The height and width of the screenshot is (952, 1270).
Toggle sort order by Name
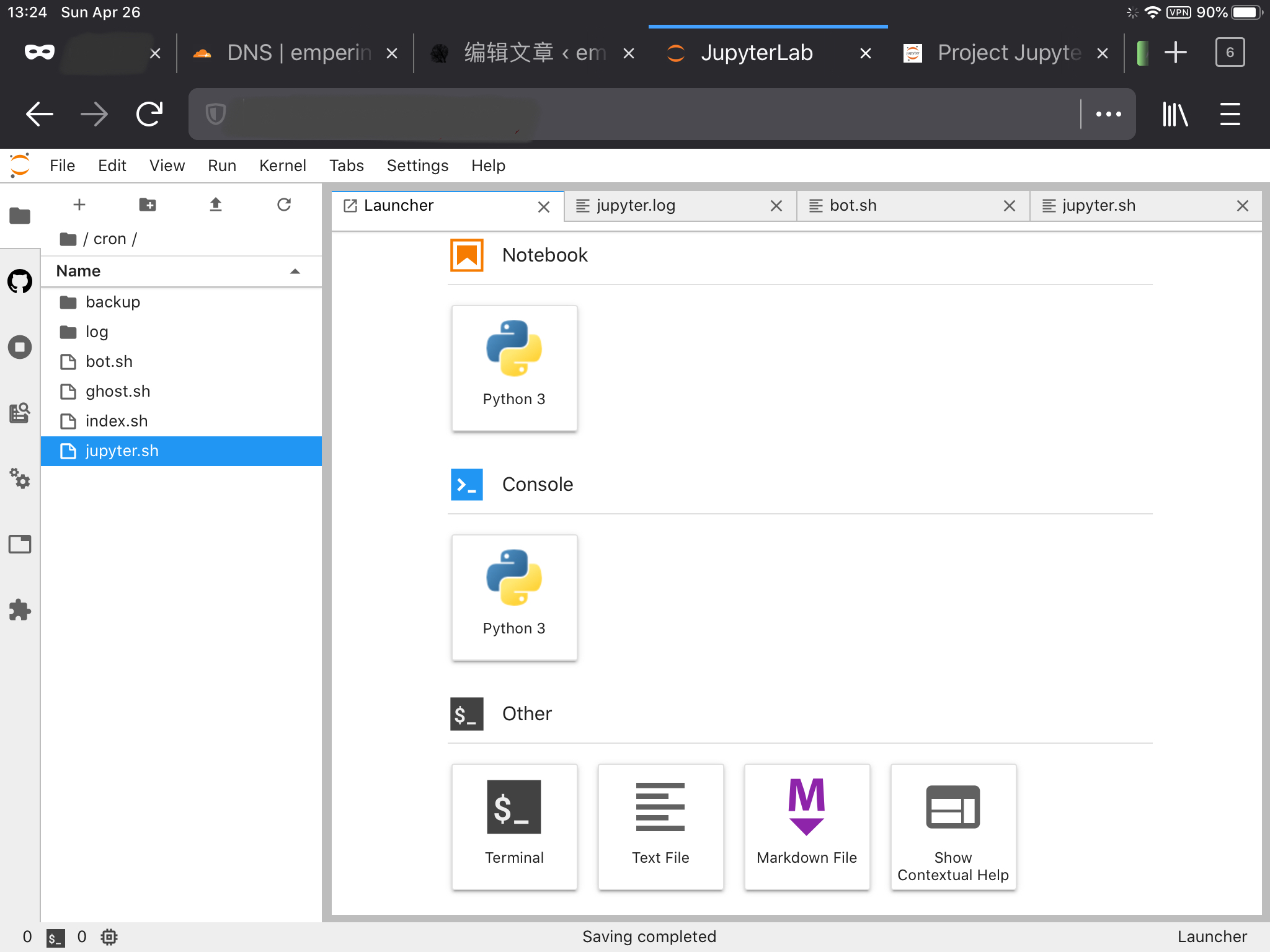(181, 271)
